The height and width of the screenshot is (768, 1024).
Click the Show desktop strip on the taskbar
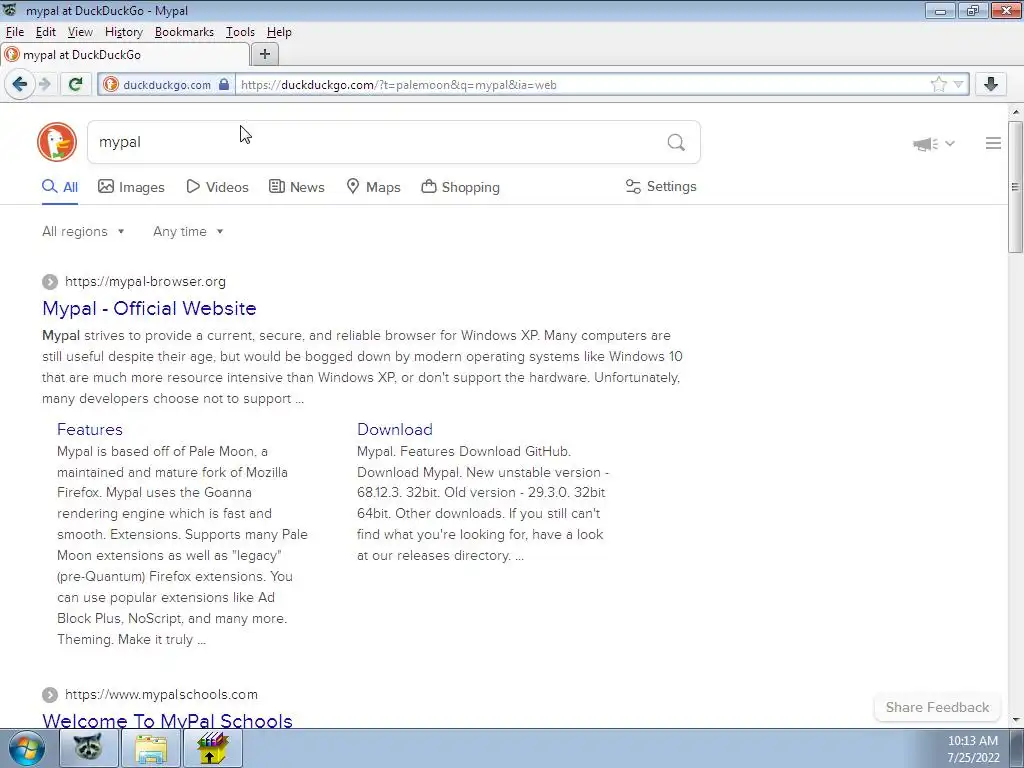point(1017,748)
